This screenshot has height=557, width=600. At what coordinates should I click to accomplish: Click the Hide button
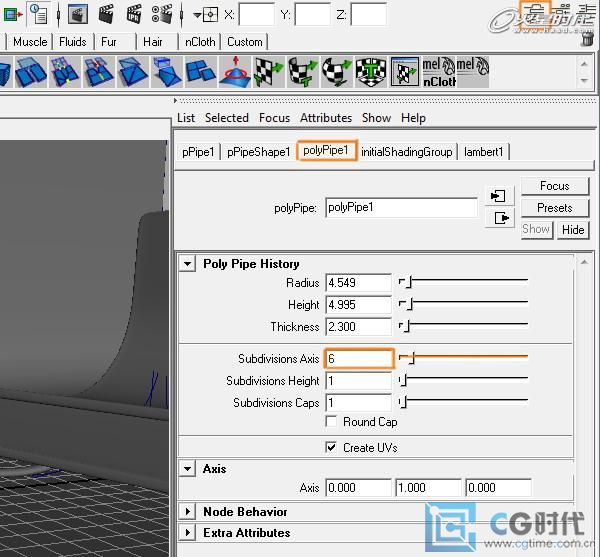573,230
